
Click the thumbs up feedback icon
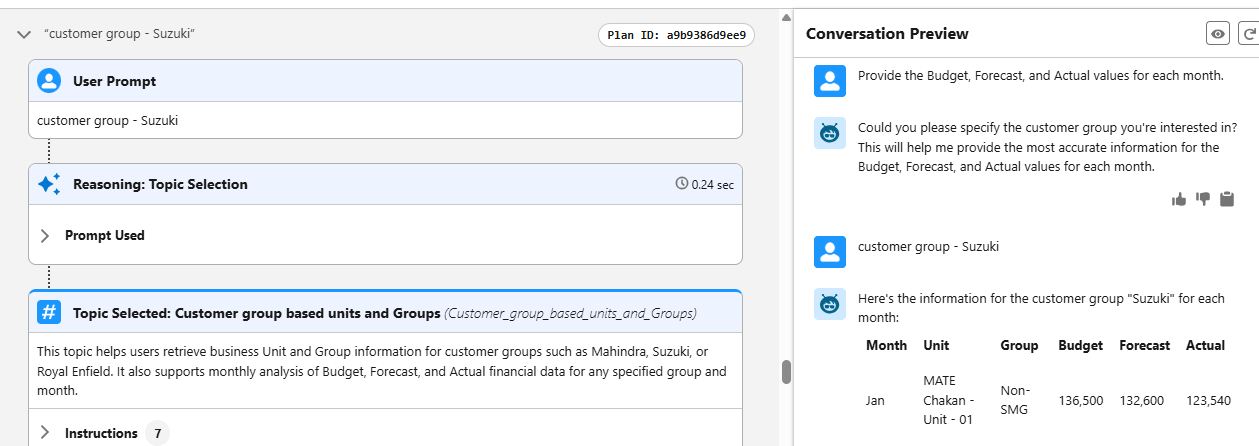tap(1179, 199)
